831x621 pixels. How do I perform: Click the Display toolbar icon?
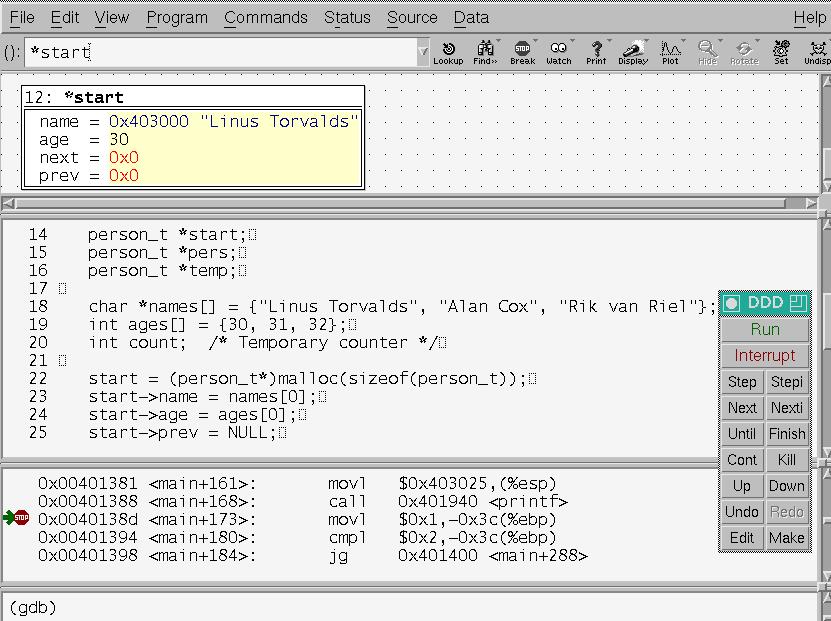(633, 53)
